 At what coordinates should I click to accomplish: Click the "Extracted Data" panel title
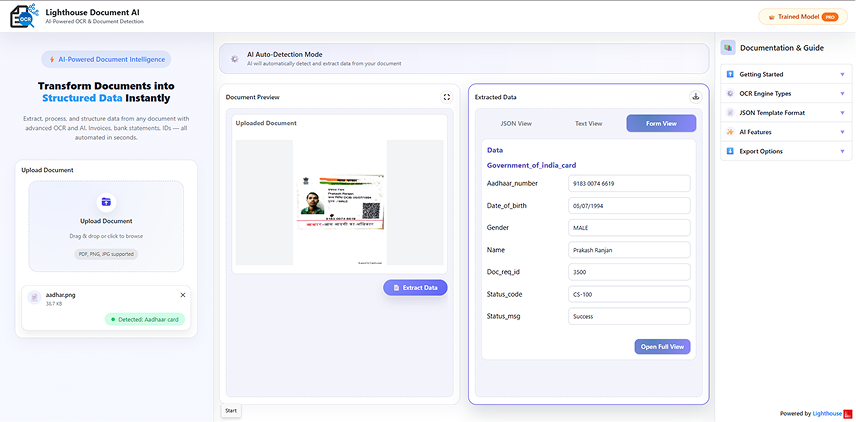click(495, 97)
